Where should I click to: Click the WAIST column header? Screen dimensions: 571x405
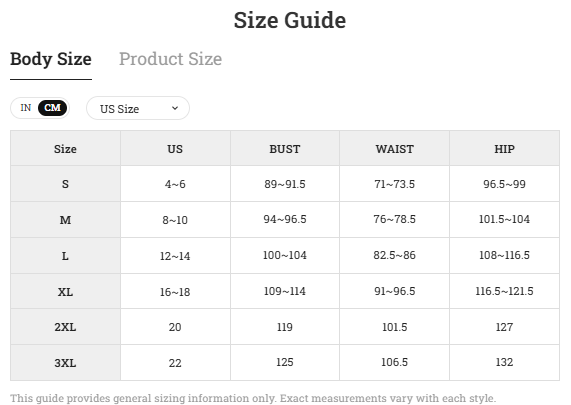pyautogui.click(x=395, y=149)
